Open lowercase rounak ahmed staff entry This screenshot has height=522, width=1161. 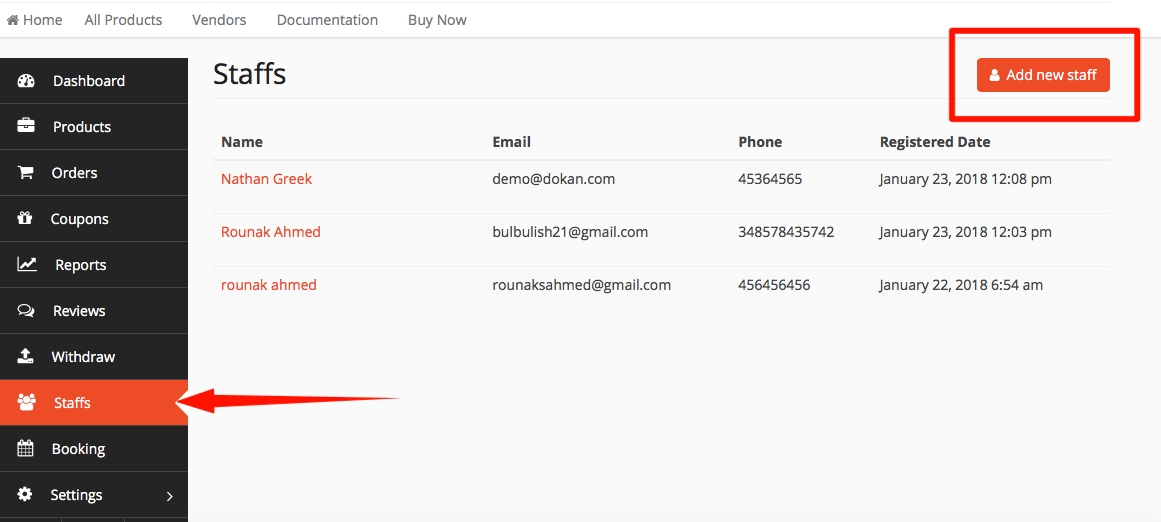tap(269, 284)
